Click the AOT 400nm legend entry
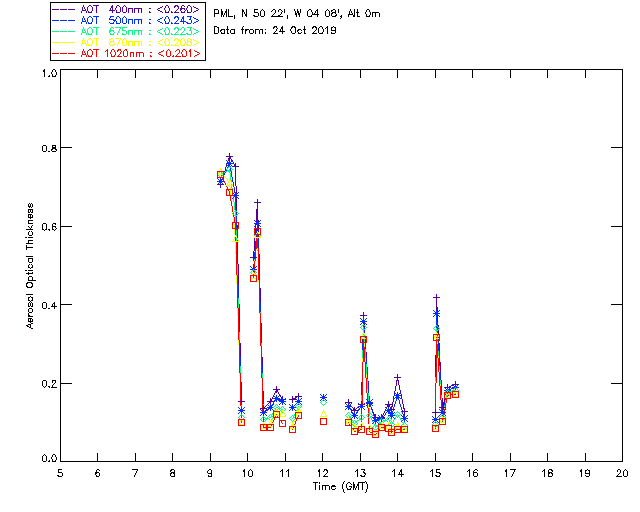 click(x=126, y=9)
